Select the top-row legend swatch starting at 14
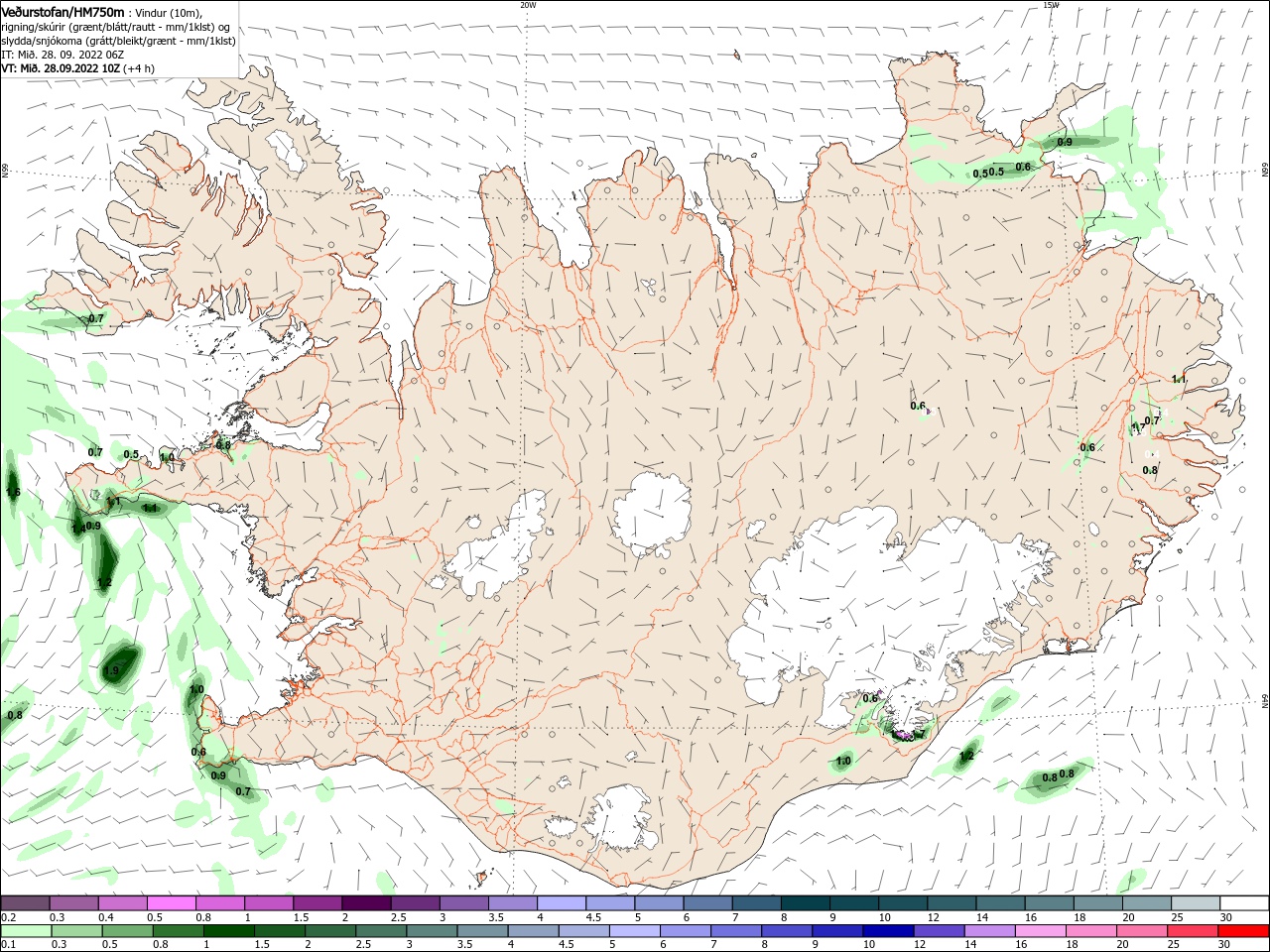 [x=1001, y=903]
